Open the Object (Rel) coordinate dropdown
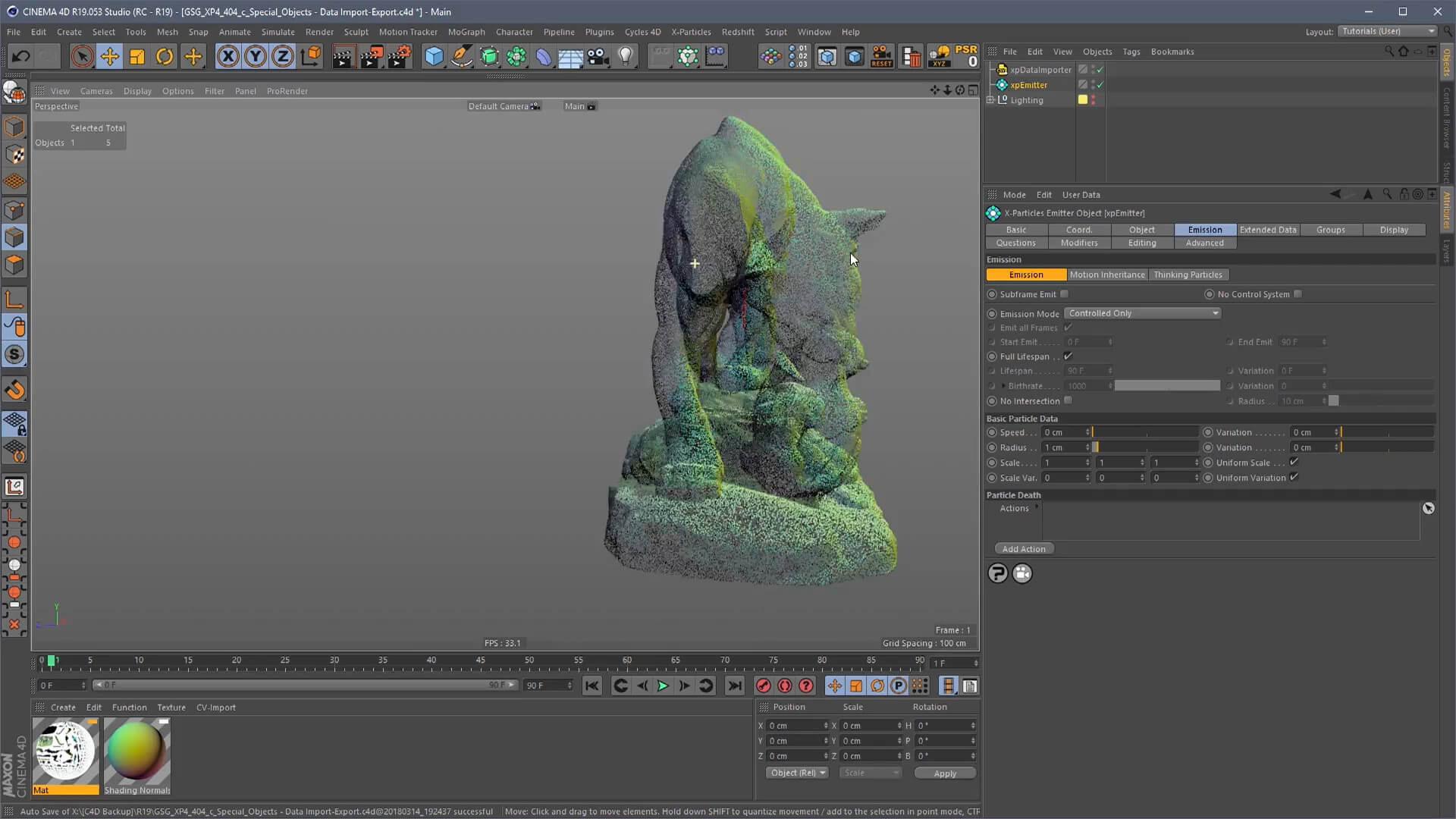 pyautogui.click(x=798, y=773)
